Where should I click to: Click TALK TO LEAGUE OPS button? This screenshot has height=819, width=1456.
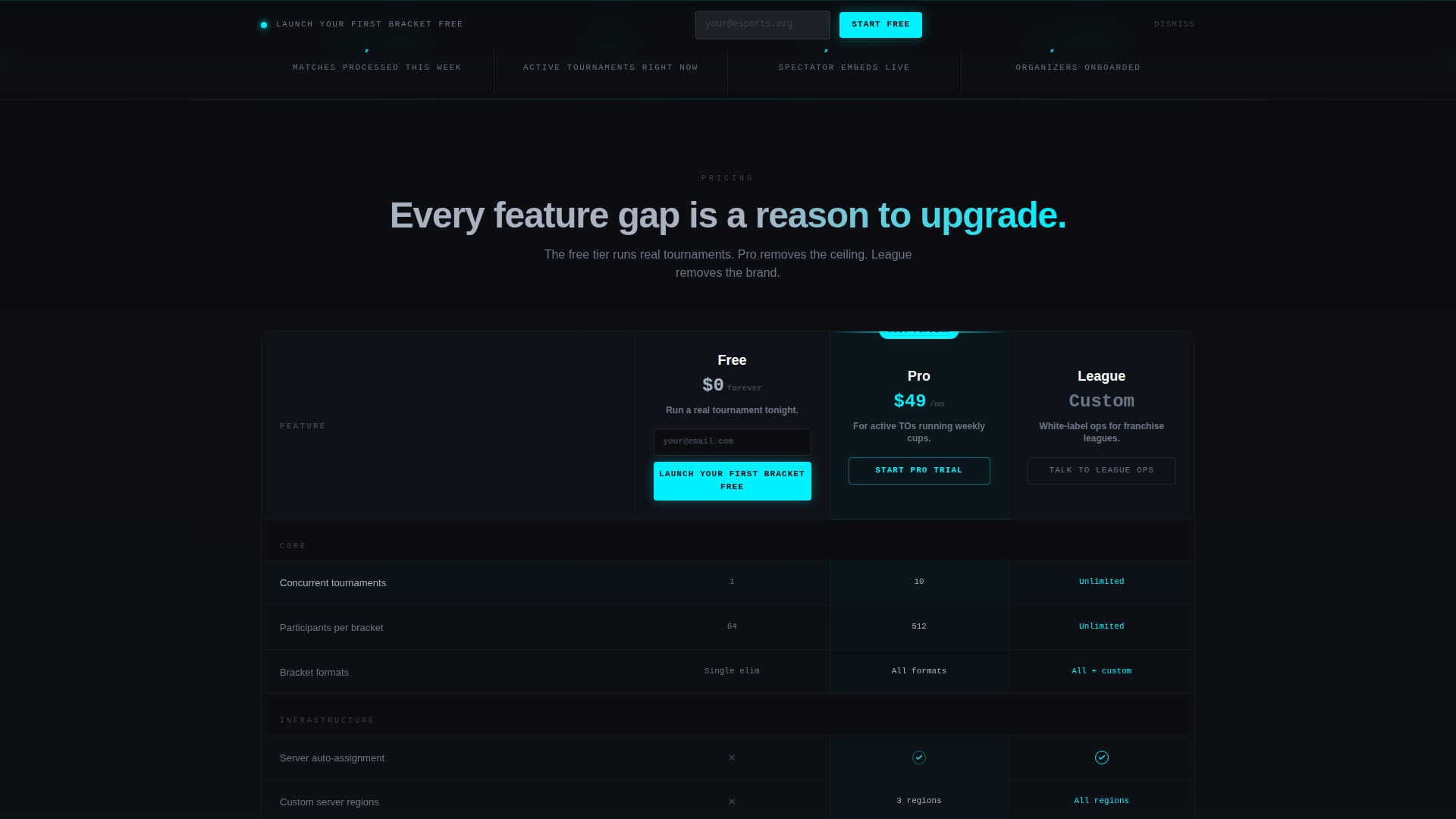click(x=1101, y=471)
